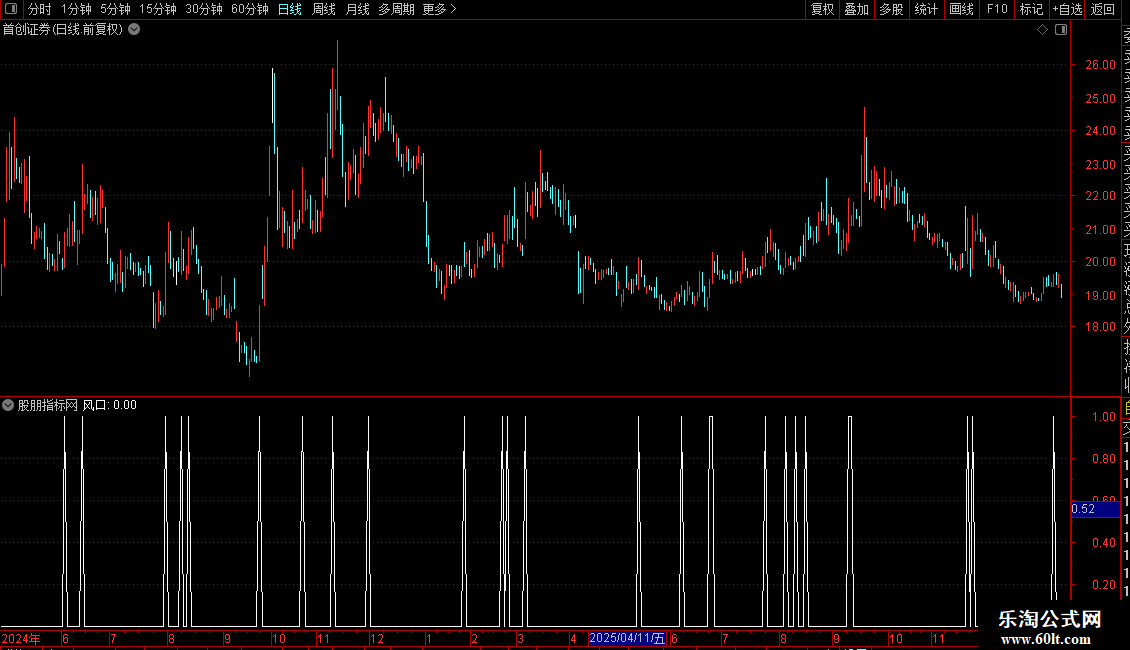The height and width of the screenshot is (650, 1130).
Task: Open the 统计 statistics tool
Action: tap(926, 9)
